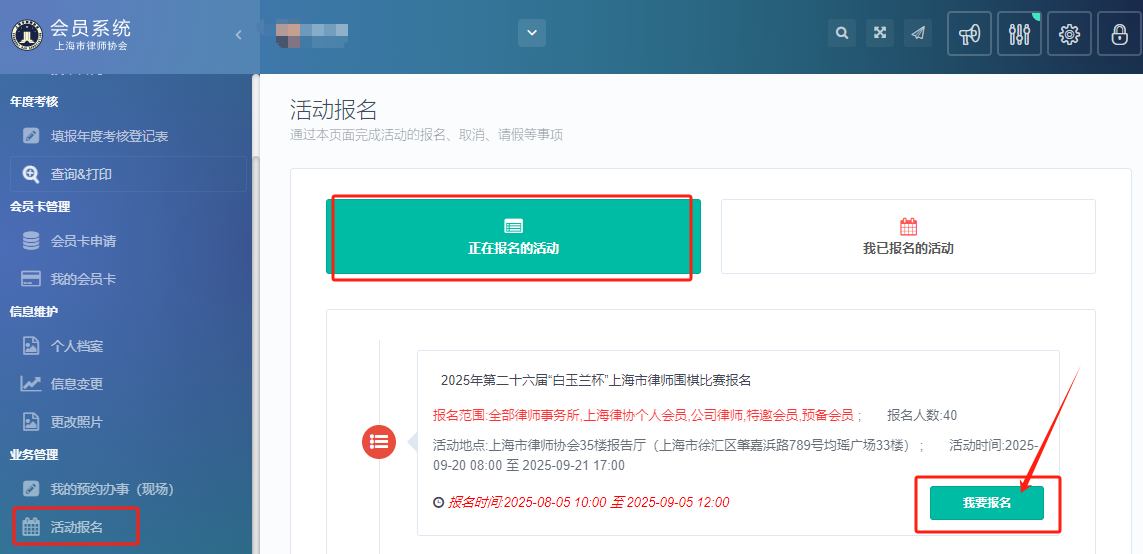The height and width of the screenshot is (554, 1143).
Task: Open announcements via the megaphone icon
Action: tap(969, 34)
